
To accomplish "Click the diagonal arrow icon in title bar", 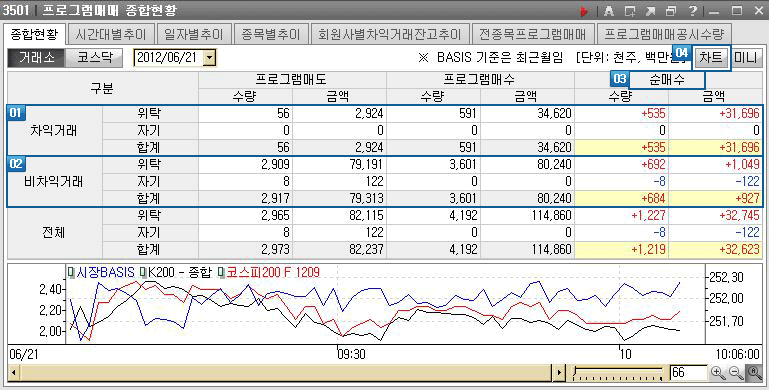I will click(650, 10).
